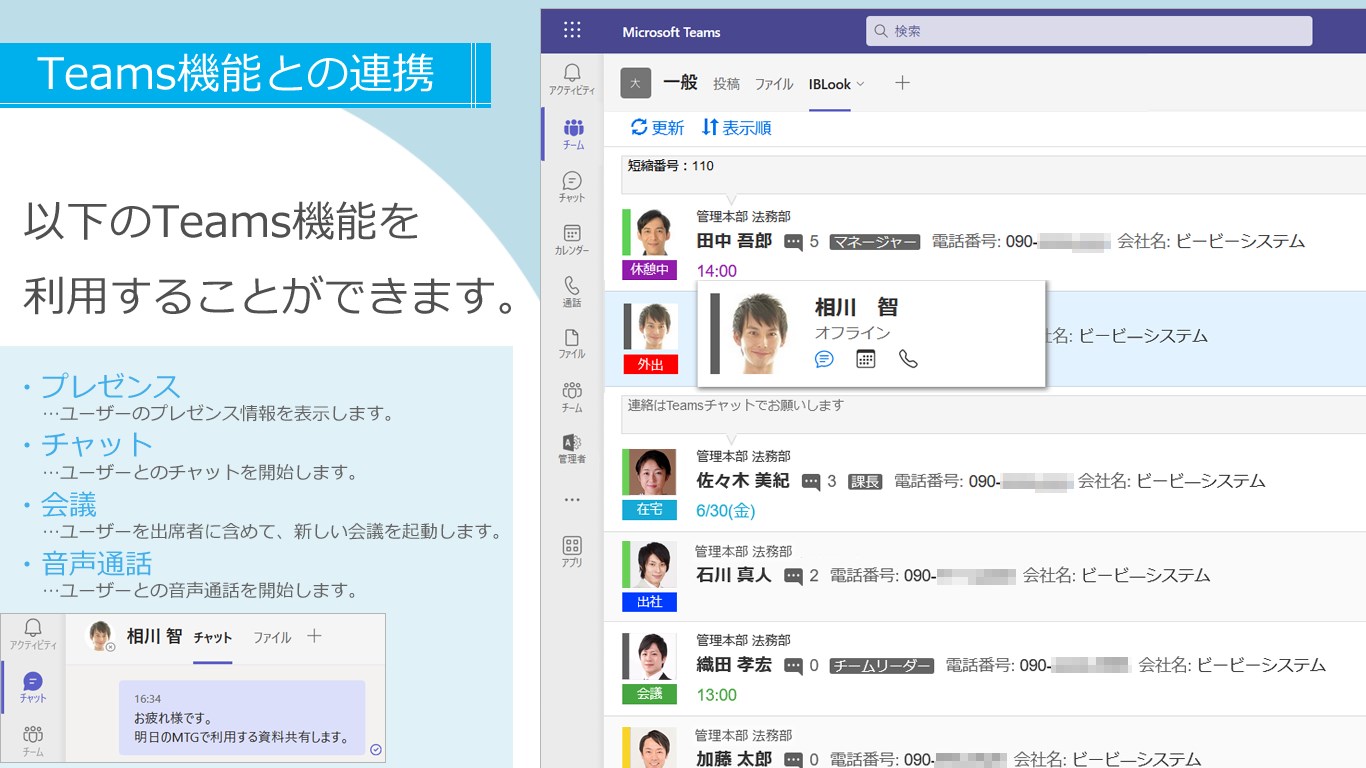Open Activity bell in main Teams sidebar
The width and height of the screenshot is (1366, 768).
572,79
